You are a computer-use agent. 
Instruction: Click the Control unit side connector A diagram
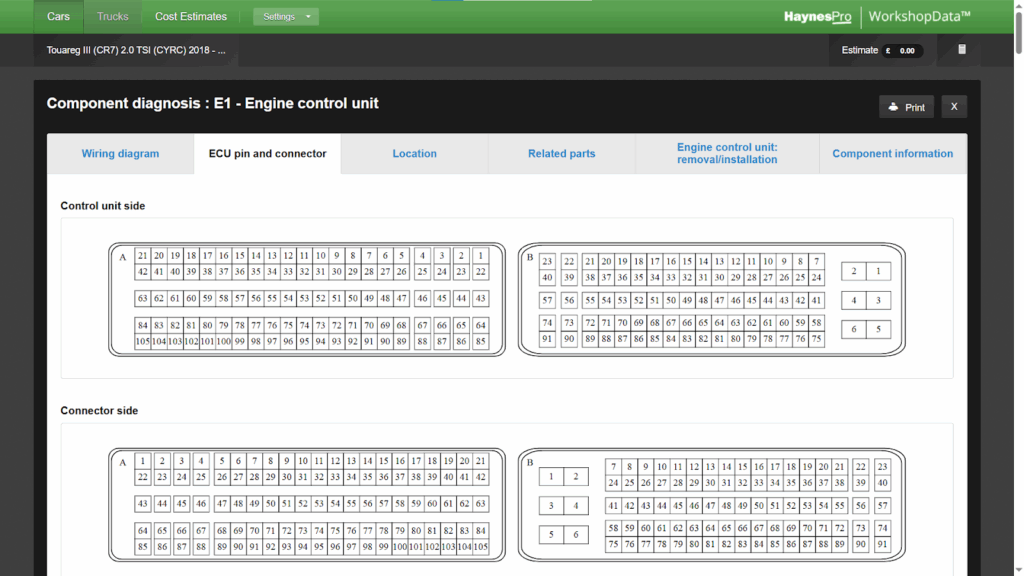307,299
